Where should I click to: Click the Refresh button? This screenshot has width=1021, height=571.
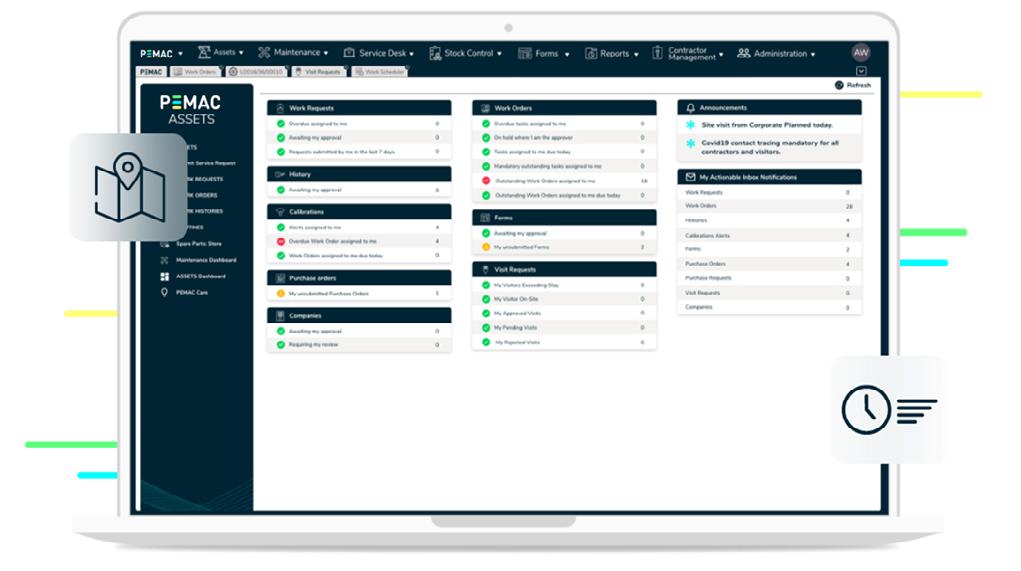coord(852,85)
